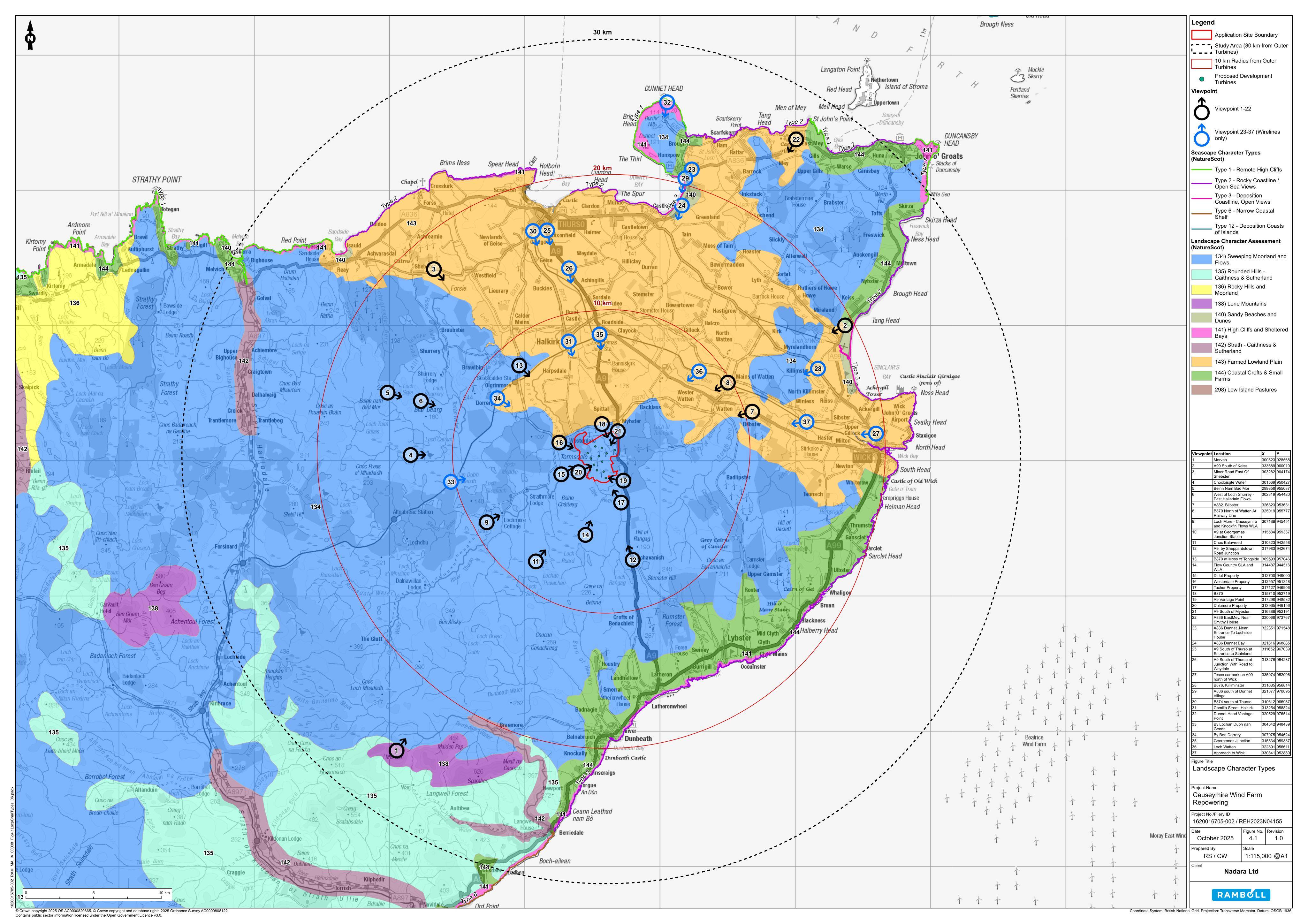Image resolution: width=1308 pixels, height=924 pixels.
Task: Click the THURSO town label
Action: [x=571, y=224]
